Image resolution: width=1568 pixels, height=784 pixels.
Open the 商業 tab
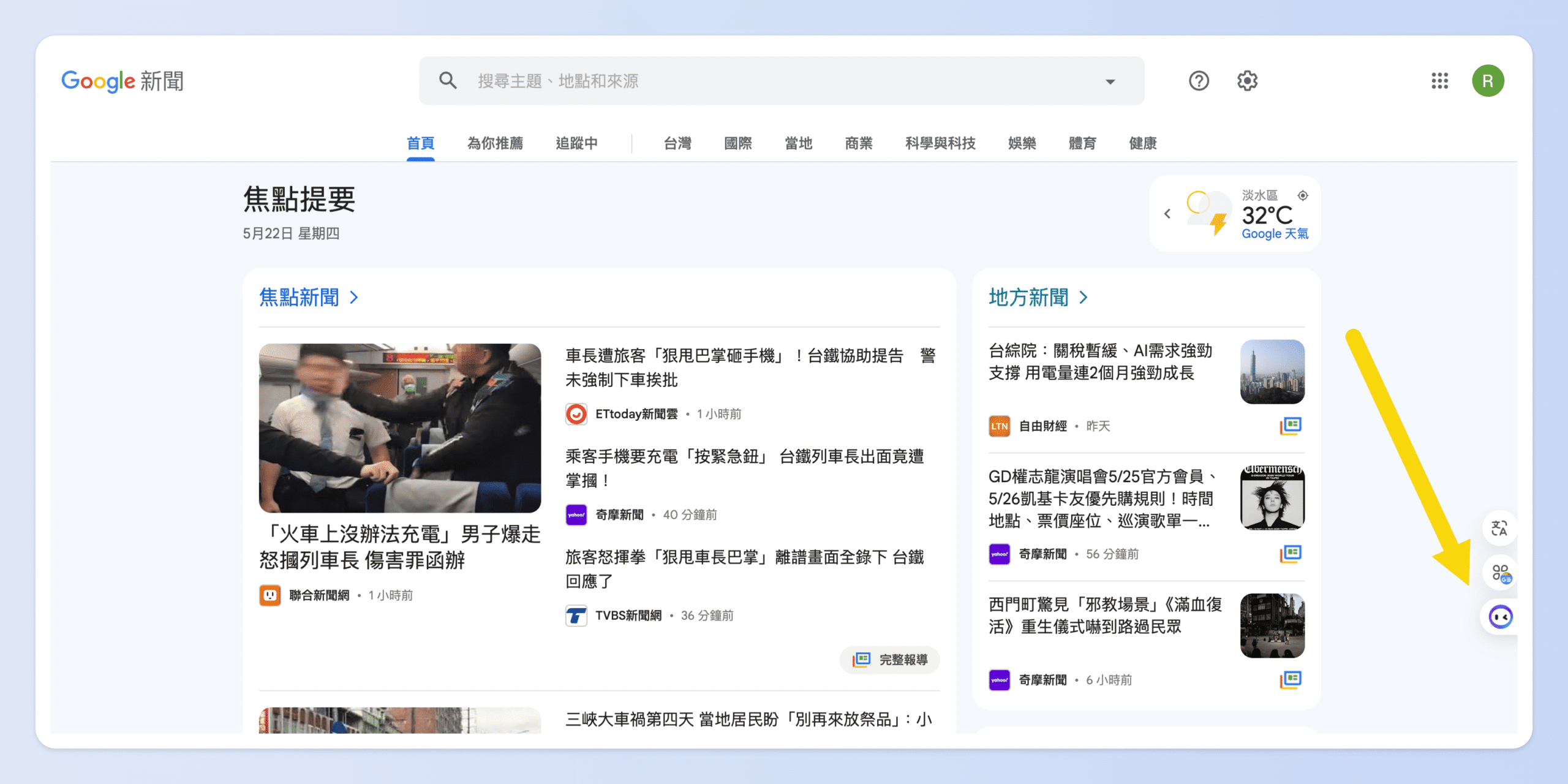tap(858, 143)
